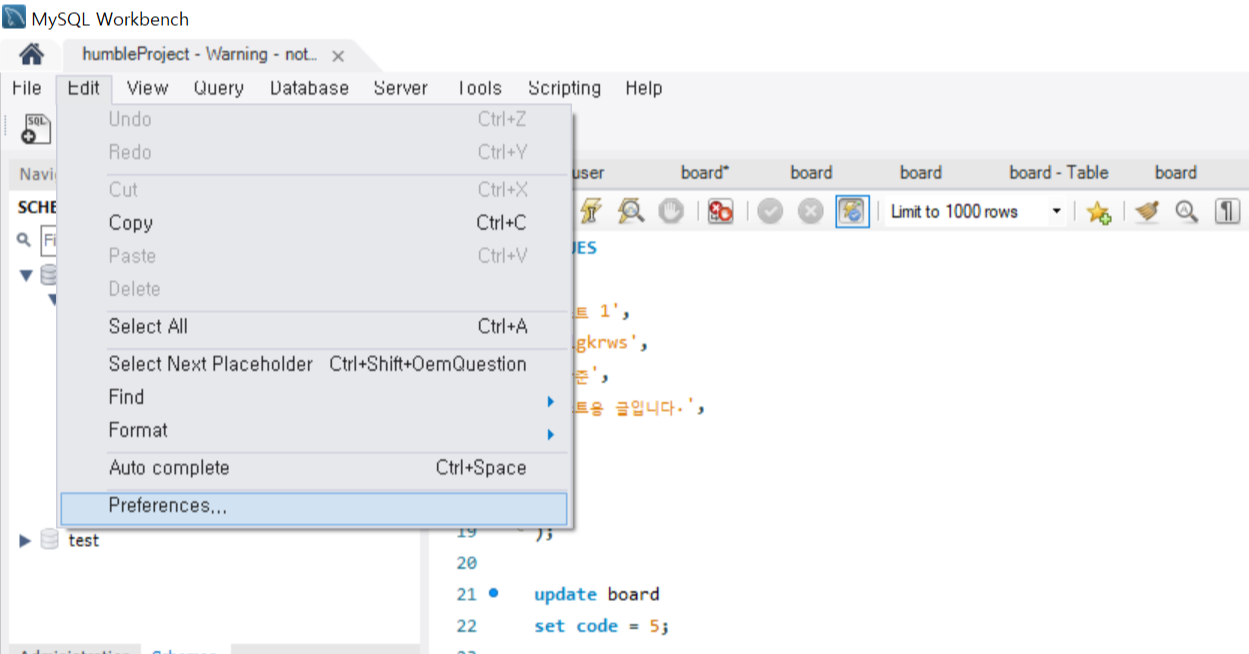Close the open Edit menu

pyautogui.click(x=84, y=88)
